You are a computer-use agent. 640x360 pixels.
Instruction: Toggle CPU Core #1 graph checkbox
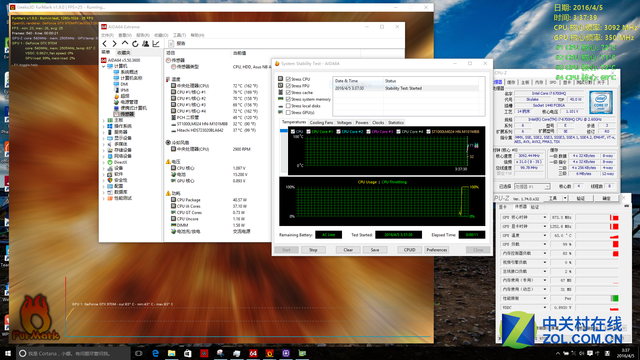click(x=309, y=131)
